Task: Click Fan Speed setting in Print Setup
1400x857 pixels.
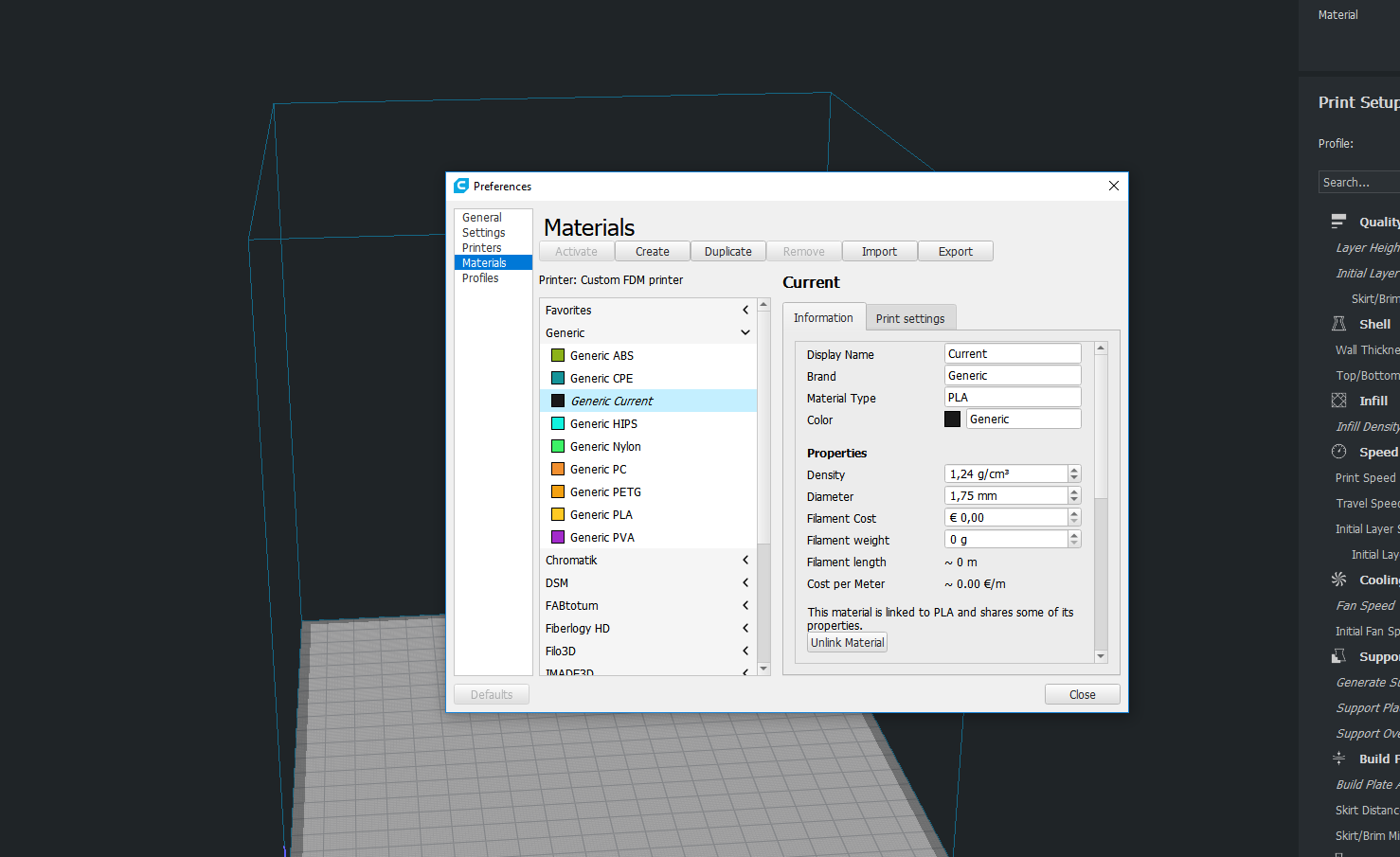Action: (1365, 605)
